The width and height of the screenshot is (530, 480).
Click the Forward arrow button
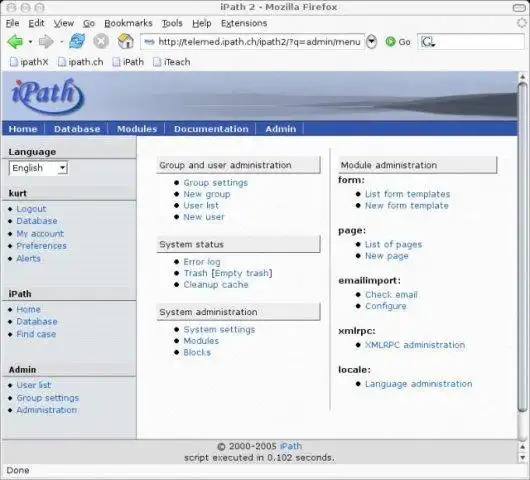(x=46, y=42)
